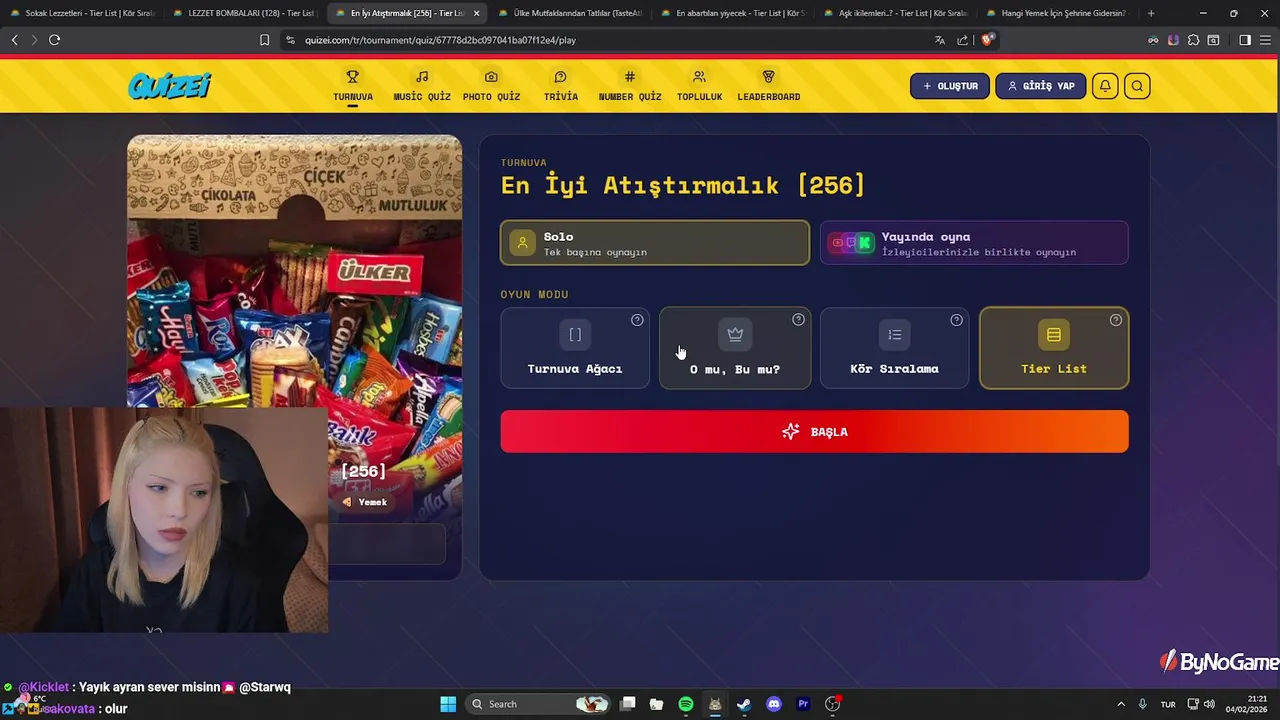Open Discord from taskbar
Screen dimensions: 1280x720
(773, 704)
